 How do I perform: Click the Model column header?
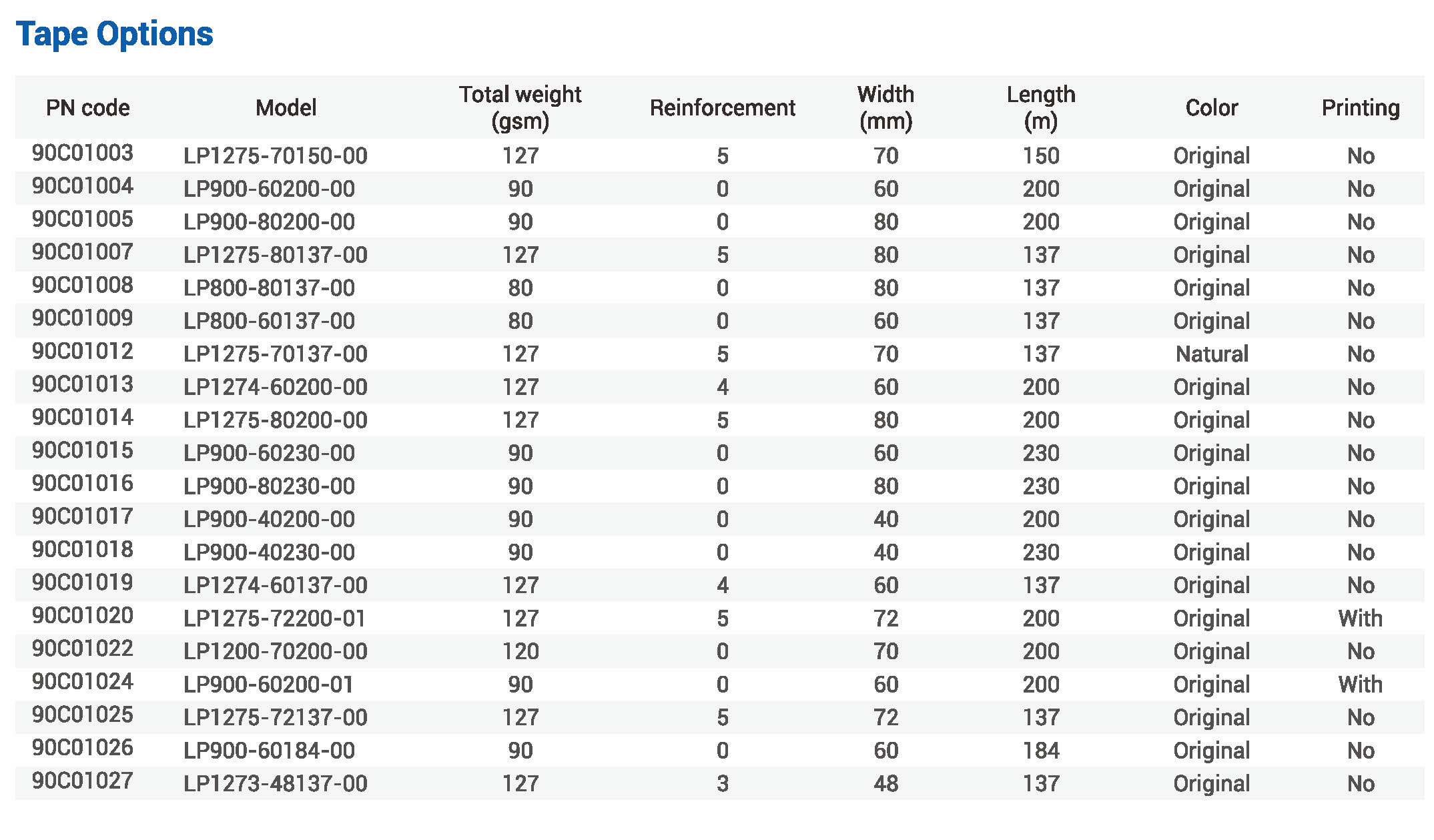tap(286, 107)
